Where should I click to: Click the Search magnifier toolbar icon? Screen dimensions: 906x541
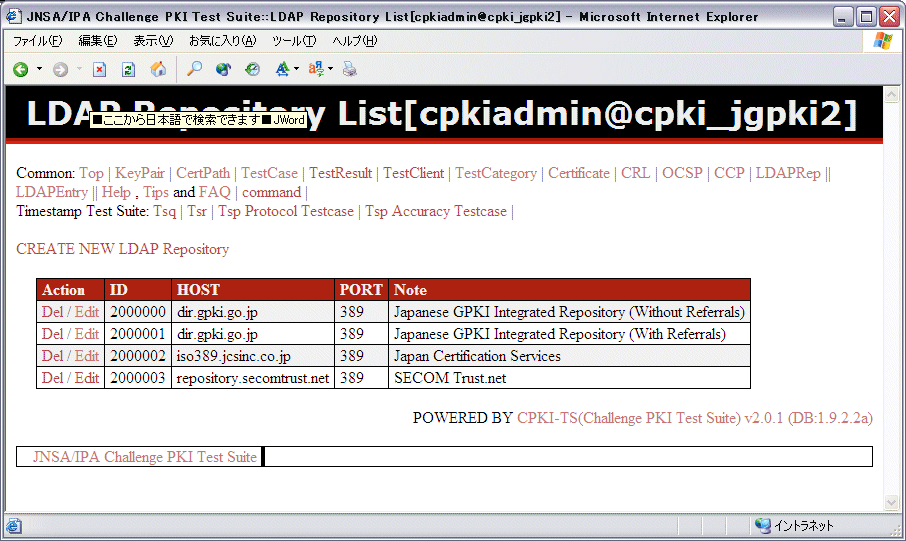(195, 69)
